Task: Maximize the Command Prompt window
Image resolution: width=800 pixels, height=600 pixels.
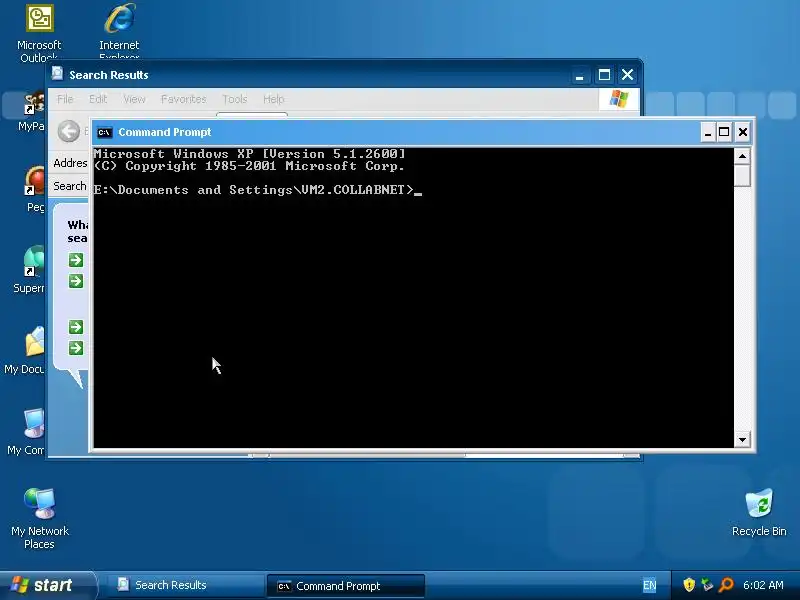Action: tap(724, 133)
